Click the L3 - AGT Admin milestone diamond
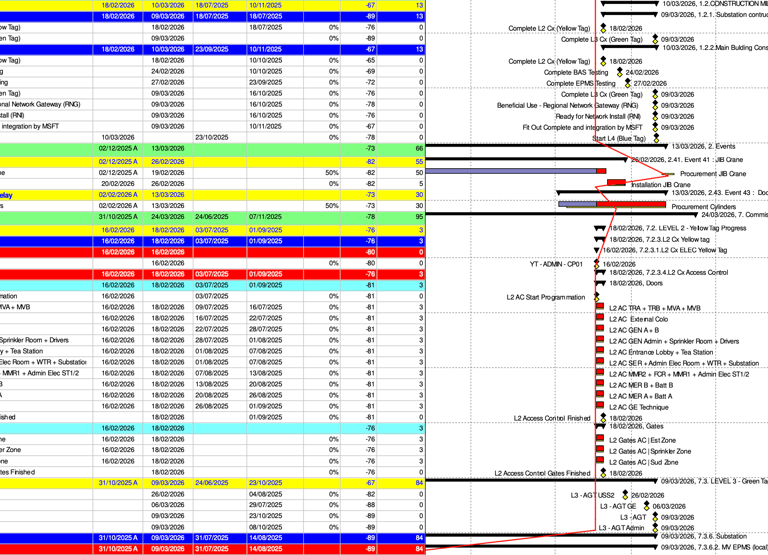Image resolution: width=768 pixels, height=555 pixels. (x=655, y=528)
